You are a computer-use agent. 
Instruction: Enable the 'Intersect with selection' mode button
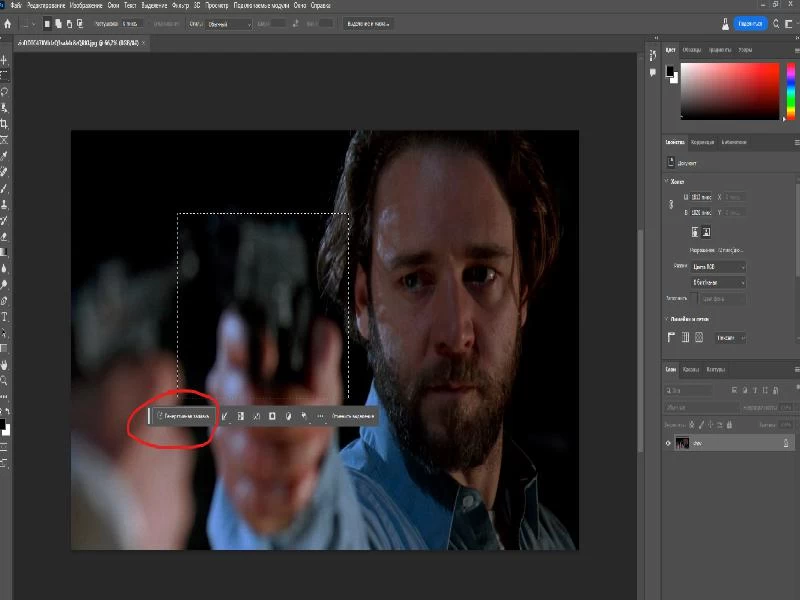coord(80,24)
